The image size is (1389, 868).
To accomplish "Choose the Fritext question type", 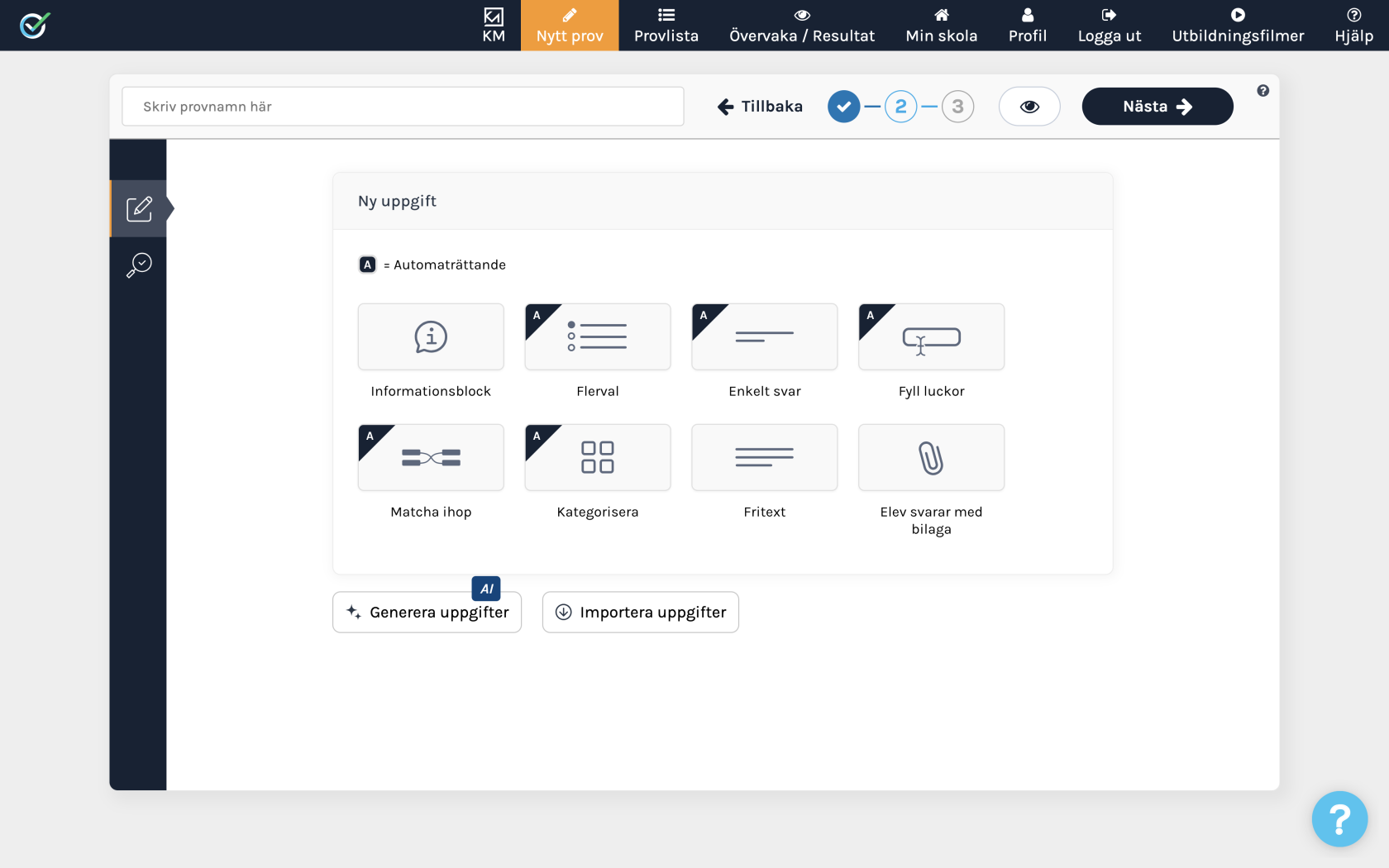I will pyautogui.click(x=765, y=457).
